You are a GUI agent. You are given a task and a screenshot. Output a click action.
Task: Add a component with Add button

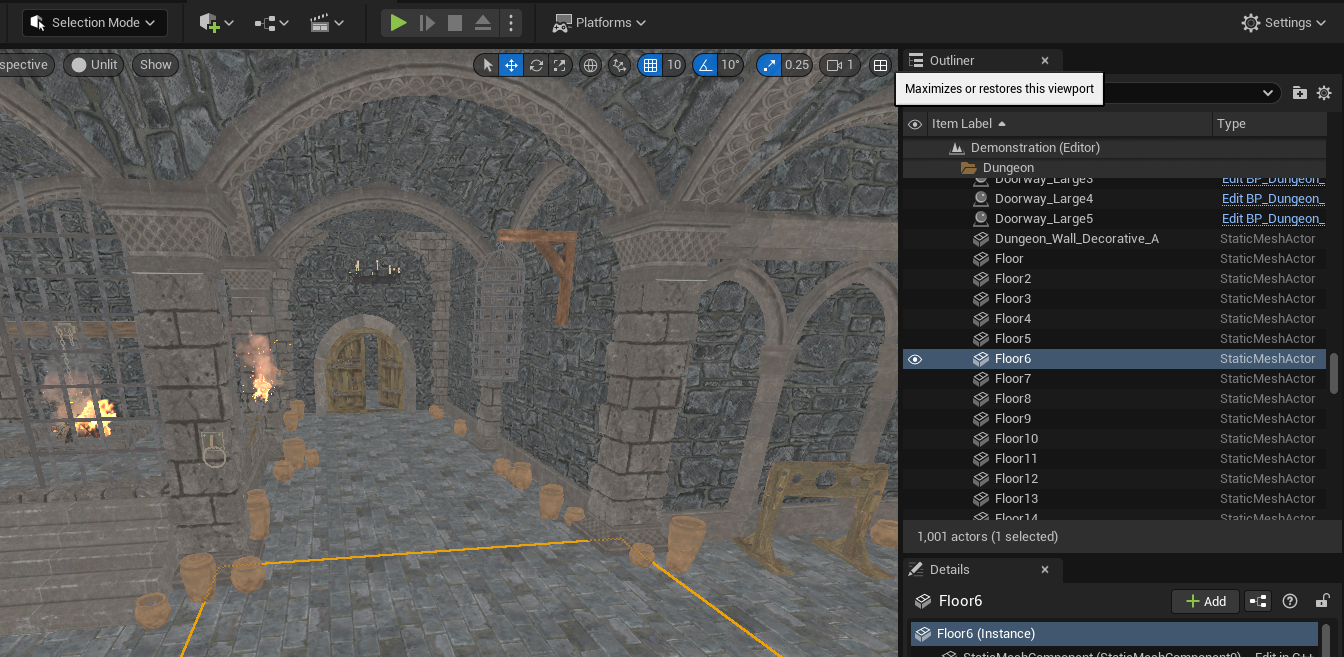(x=1205, y=601)
